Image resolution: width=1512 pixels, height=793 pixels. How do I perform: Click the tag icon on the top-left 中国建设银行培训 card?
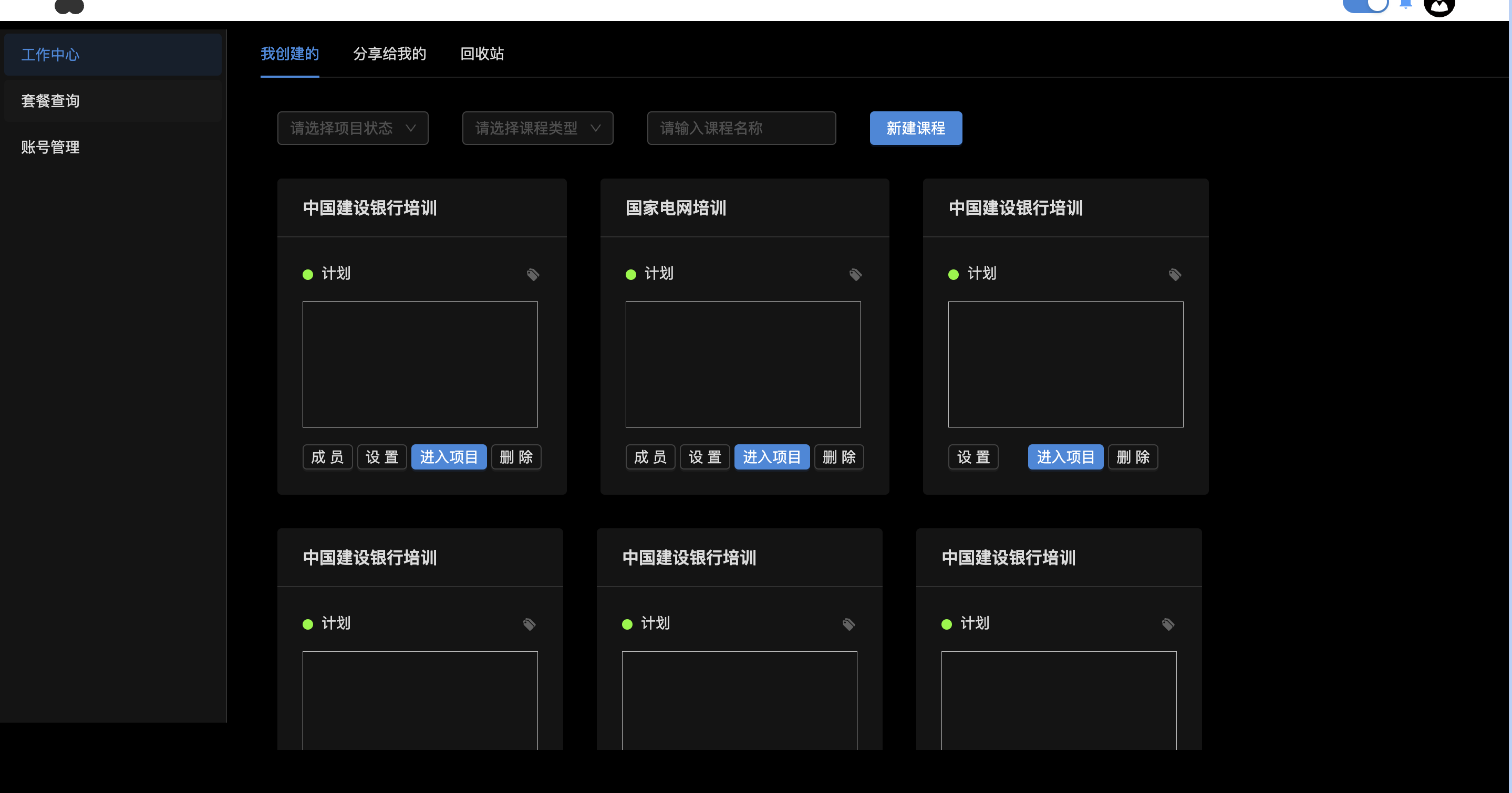tap(532, 275)
